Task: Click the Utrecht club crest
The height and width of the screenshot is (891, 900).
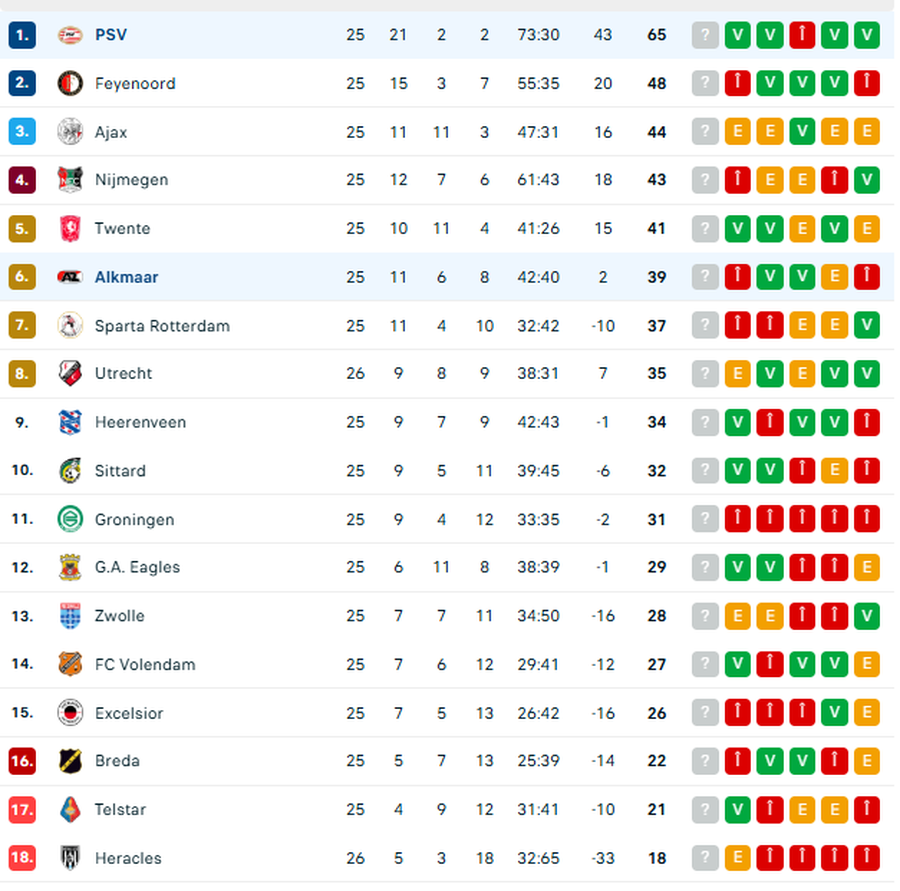Action: pyautogui.click(x=70, y=374)
